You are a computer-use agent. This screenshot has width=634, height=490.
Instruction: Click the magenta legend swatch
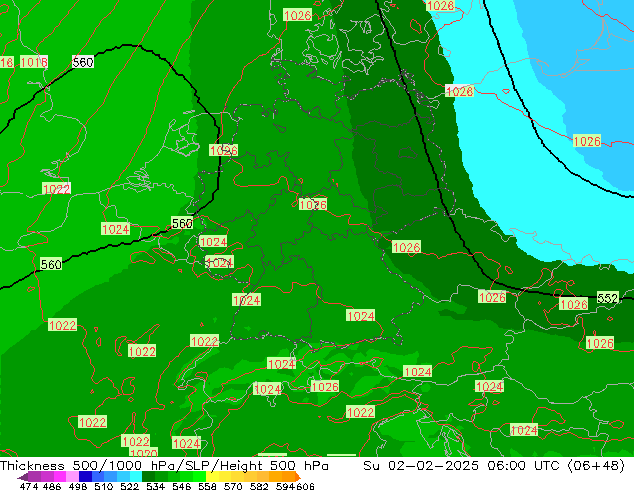pyautogui.click(x=59, y=477)
